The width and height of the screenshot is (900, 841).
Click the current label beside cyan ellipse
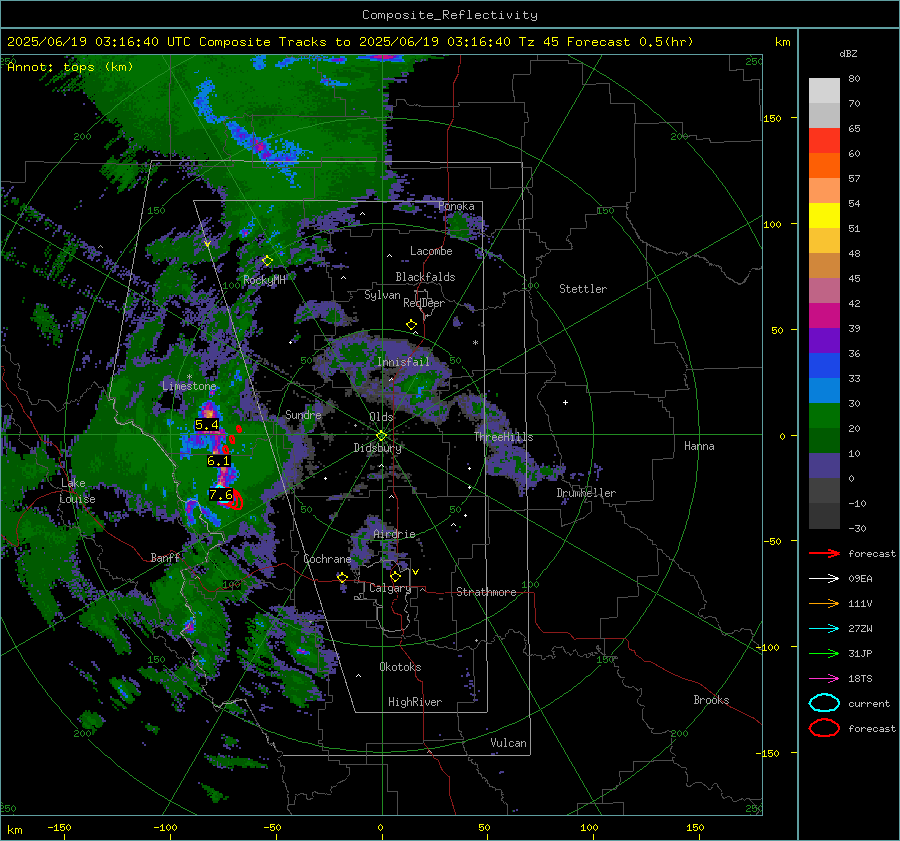pyautogui.click(x=869, y=703)
